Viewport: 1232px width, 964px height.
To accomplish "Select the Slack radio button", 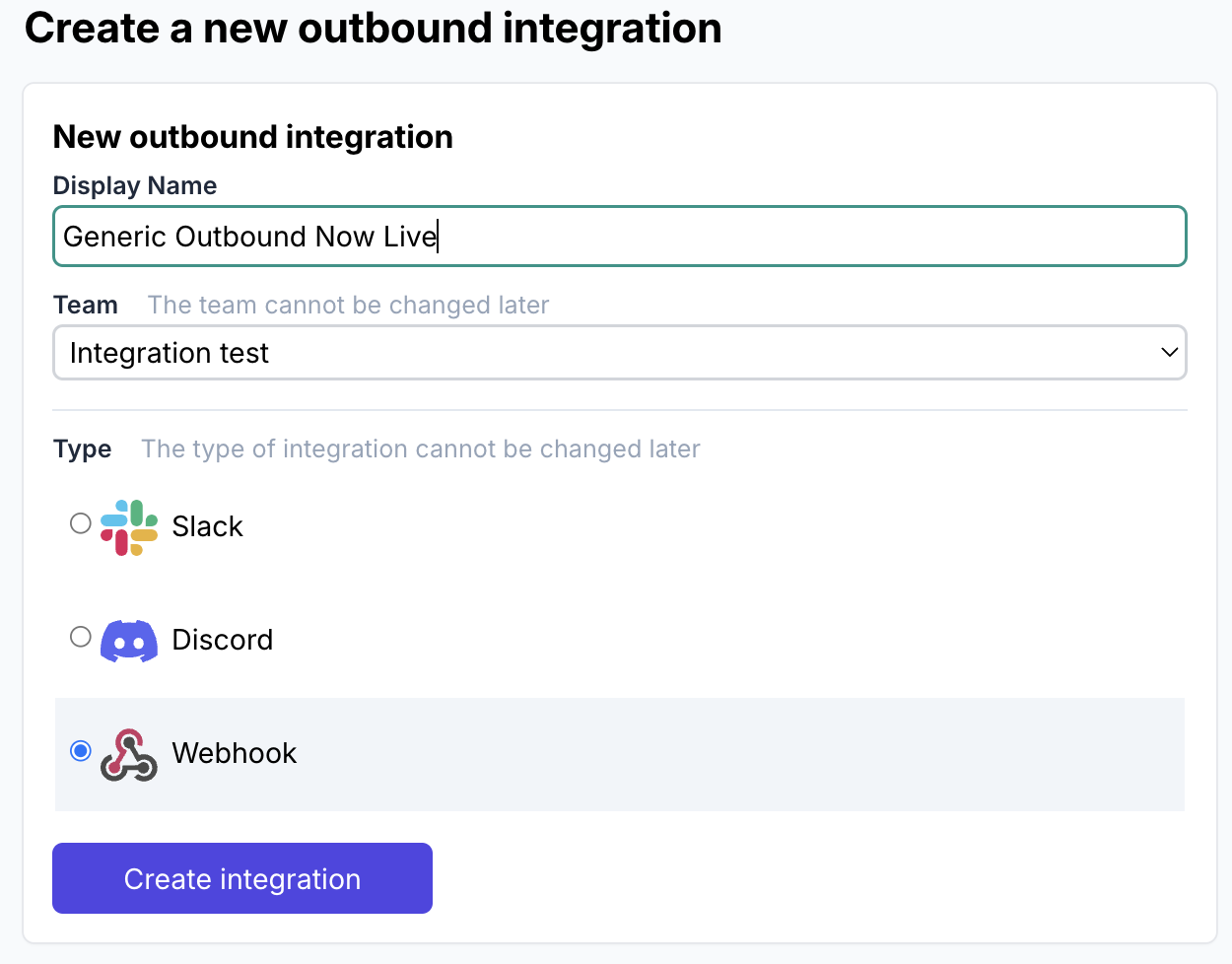I will tap(81, 523).
